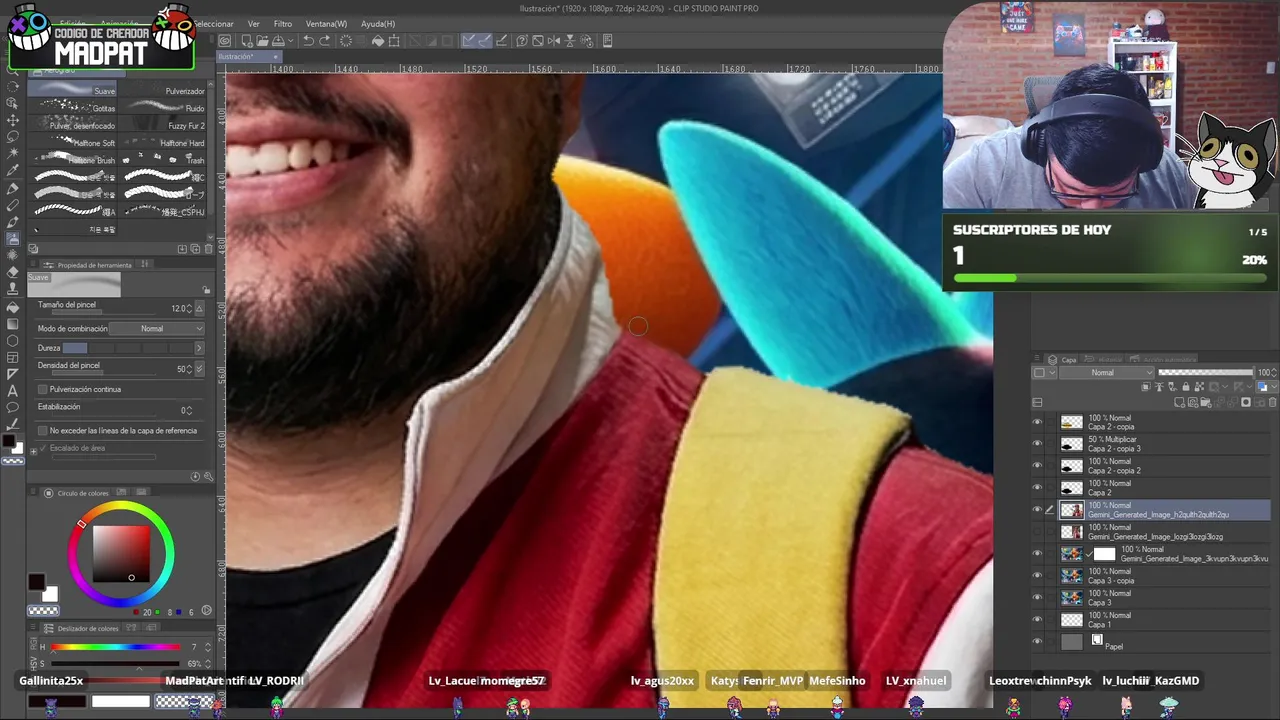The image size is (1280, 720).
Task: Click the Save icon in command bar
Action: click(x=277, y=41)
